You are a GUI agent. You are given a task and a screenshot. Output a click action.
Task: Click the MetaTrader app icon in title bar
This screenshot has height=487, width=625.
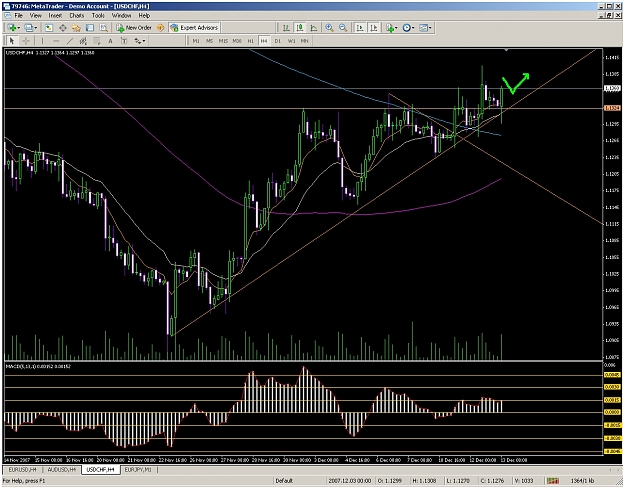click(6, 6)
